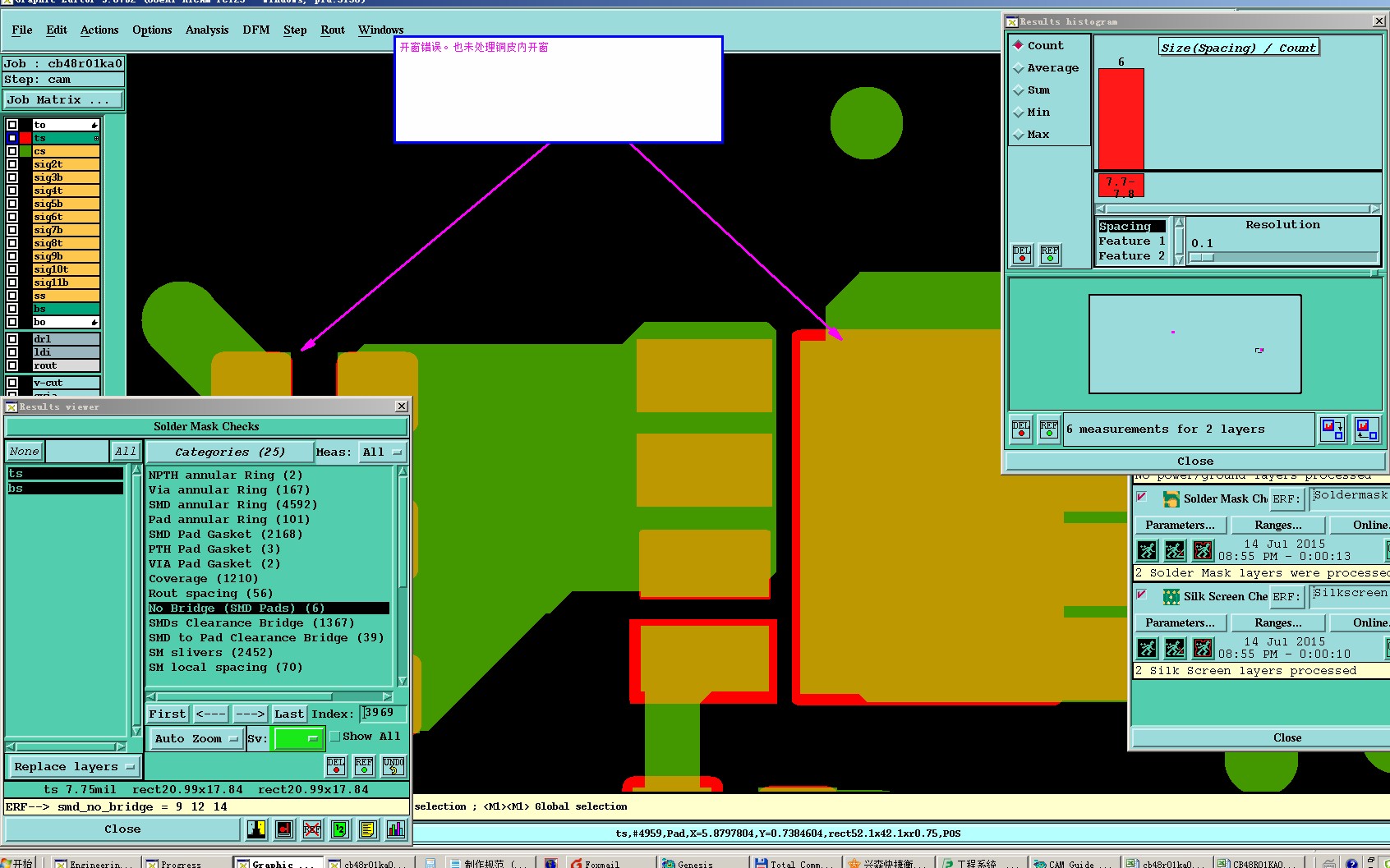Open the Auto Zoom dropdown
Viewport: 1390px width, 868px height.
point(196,739)
